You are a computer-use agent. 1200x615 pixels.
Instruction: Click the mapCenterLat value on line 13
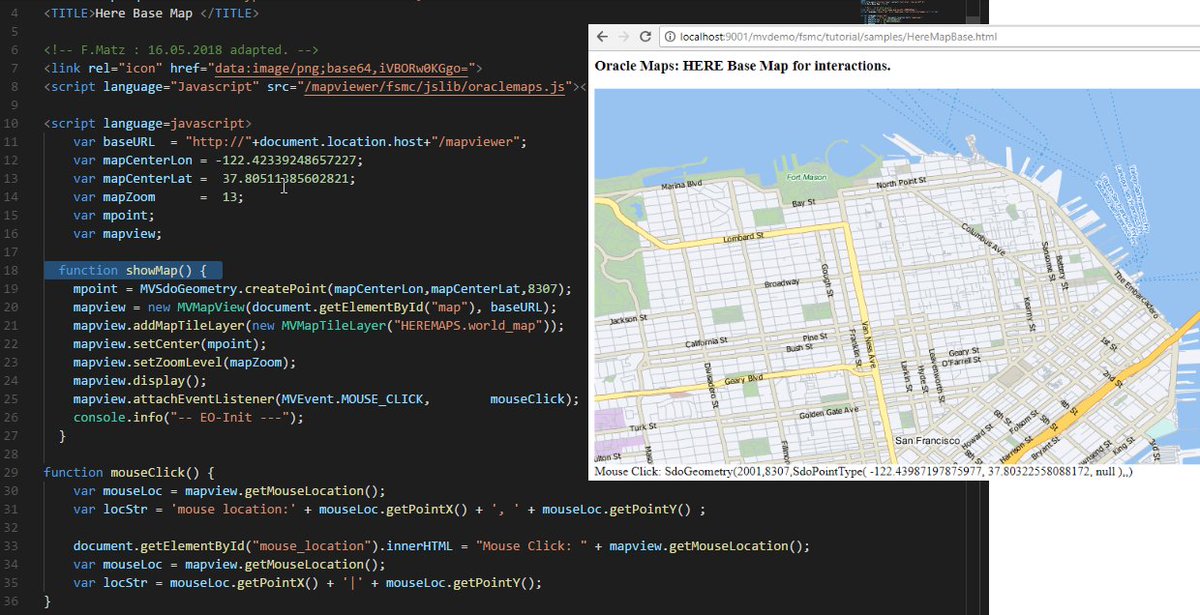287,179
